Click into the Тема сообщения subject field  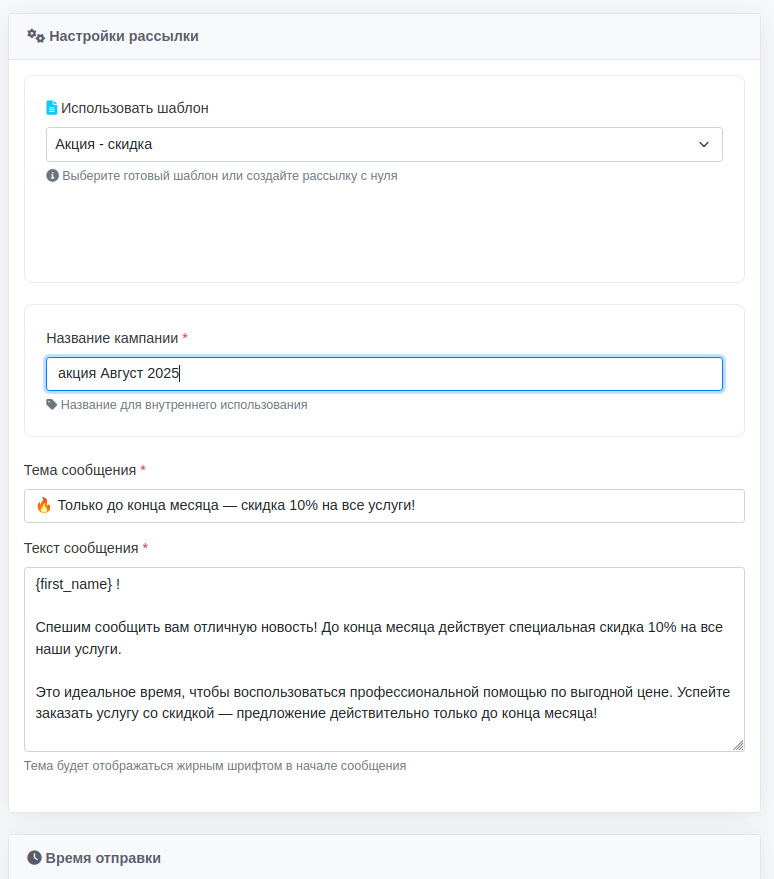pos(384,506)
